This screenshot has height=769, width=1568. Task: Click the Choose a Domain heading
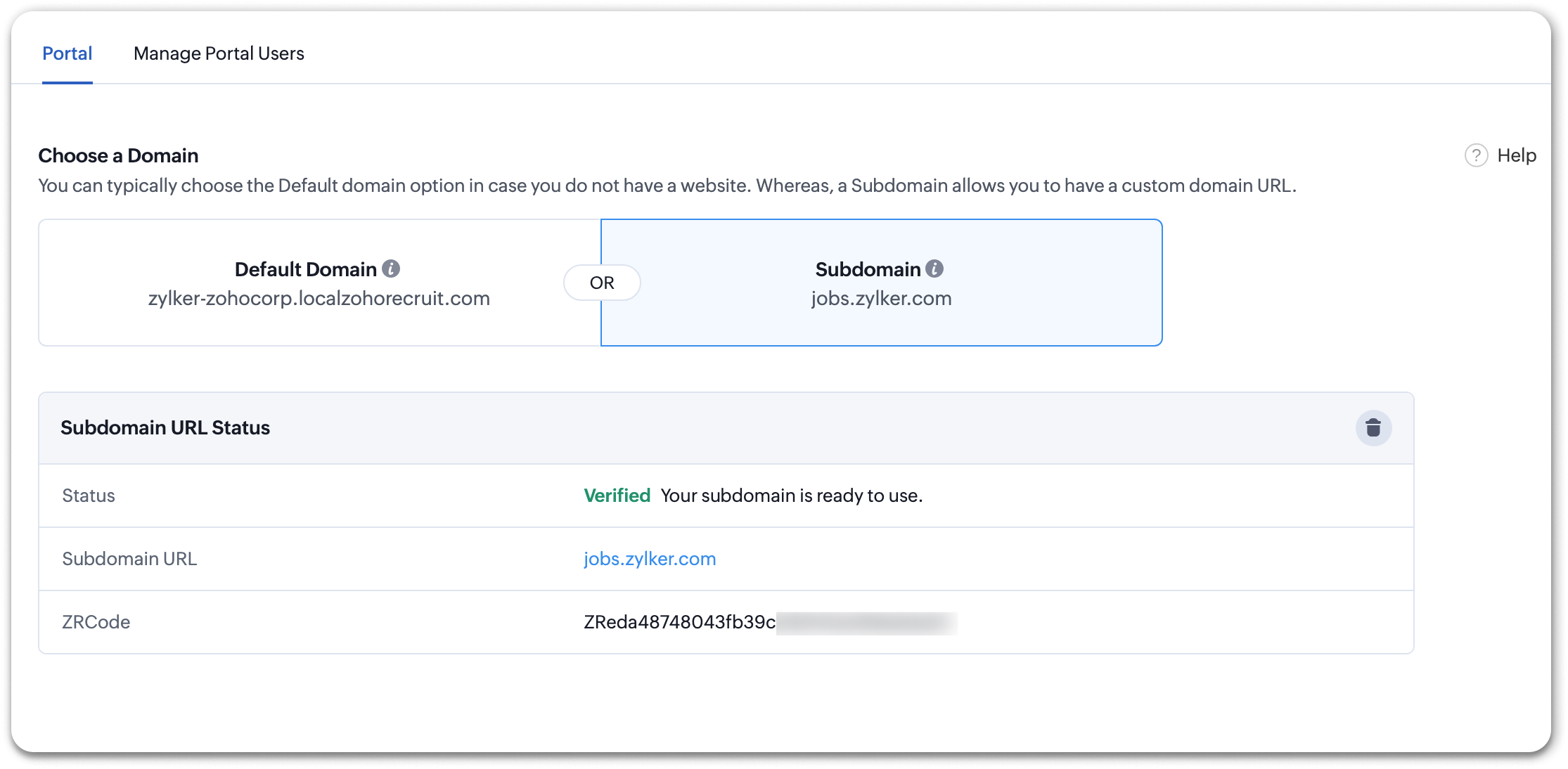coord(118,155)
